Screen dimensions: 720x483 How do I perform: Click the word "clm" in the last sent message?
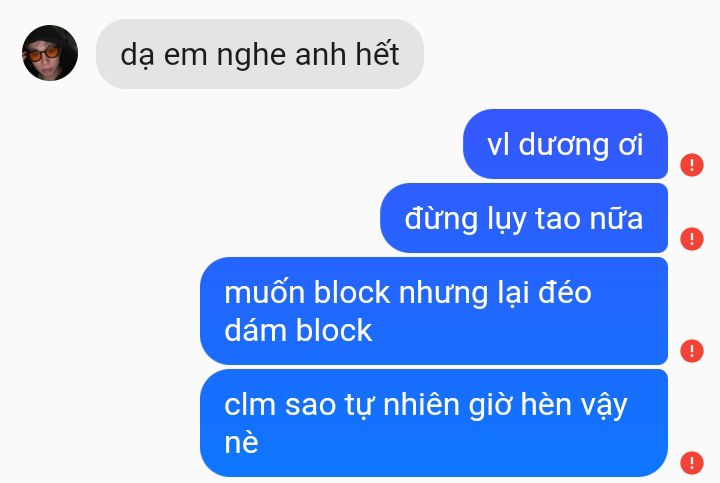click(250, 404)
